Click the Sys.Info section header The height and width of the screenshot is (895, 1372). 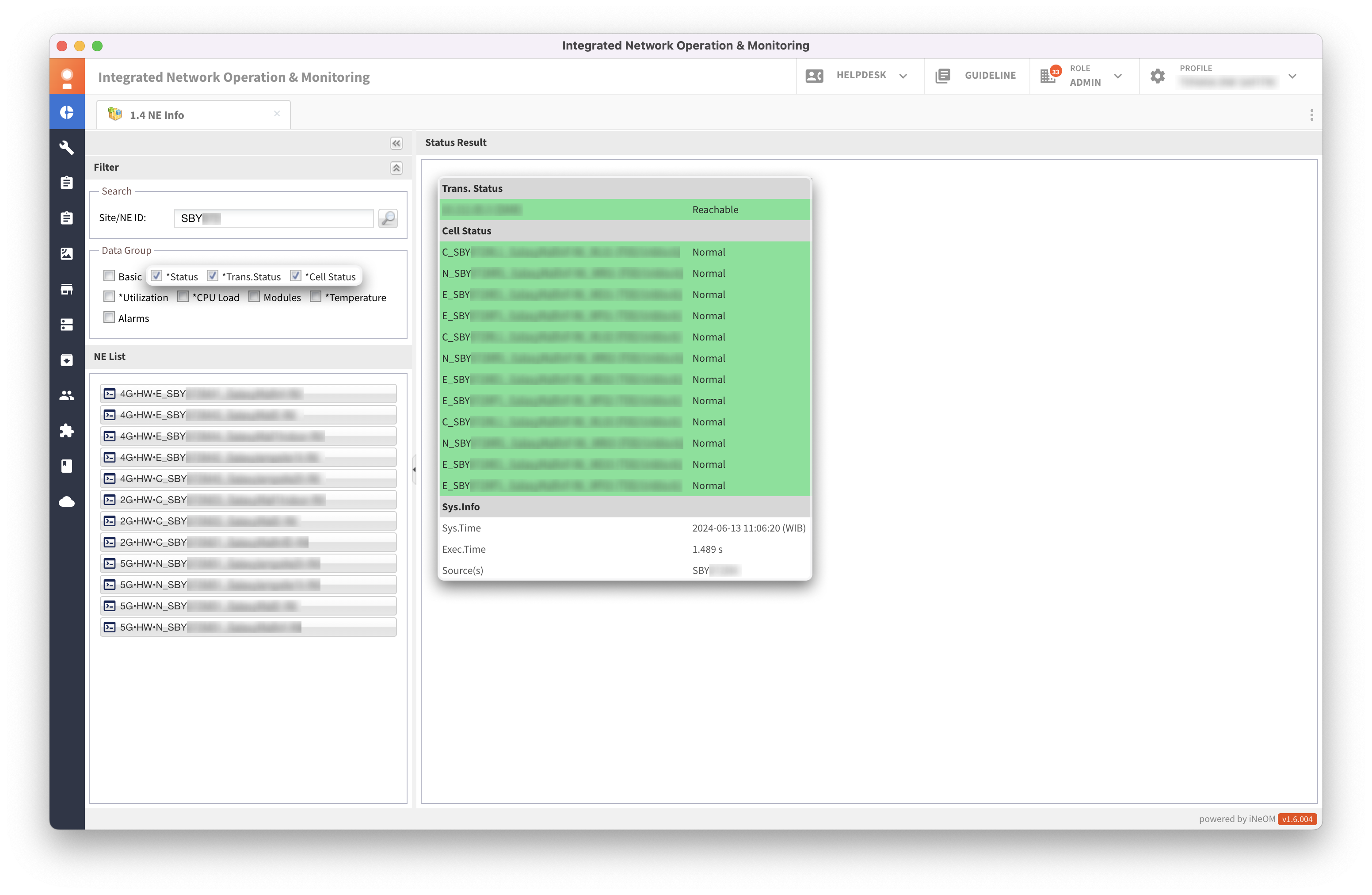click(x=625, y=507)
